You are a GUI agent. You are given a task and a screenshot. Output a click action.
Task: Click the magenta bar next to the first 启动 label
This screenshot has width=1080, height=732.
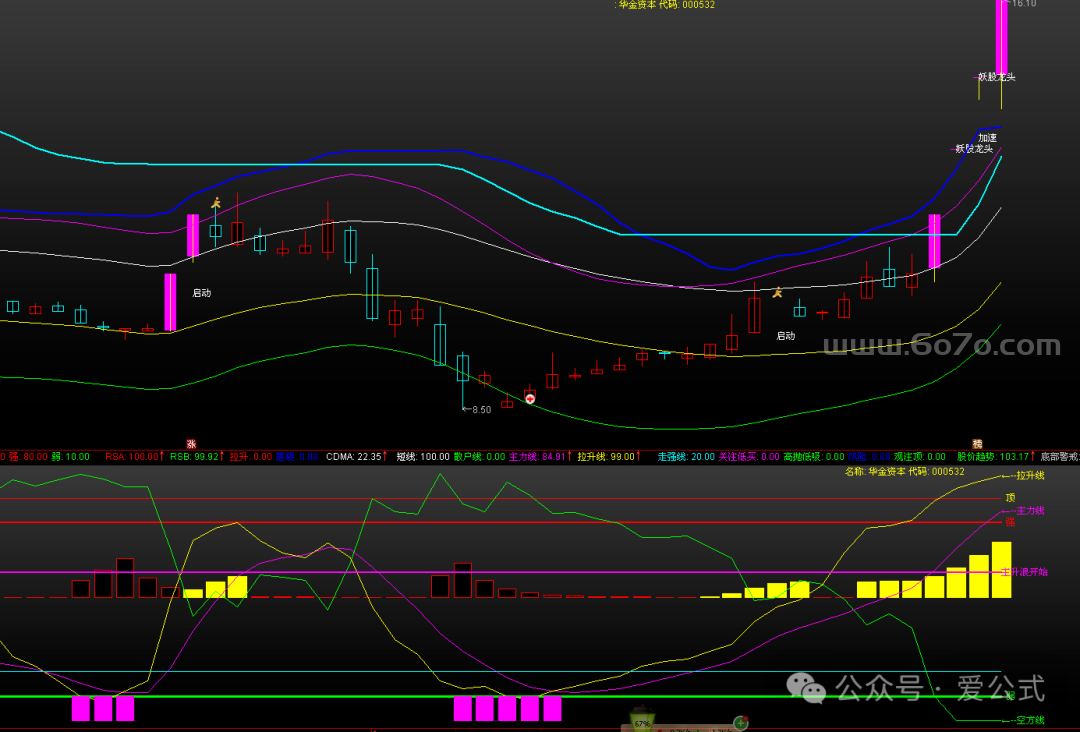pyautogui.click(x=170, y=302)
